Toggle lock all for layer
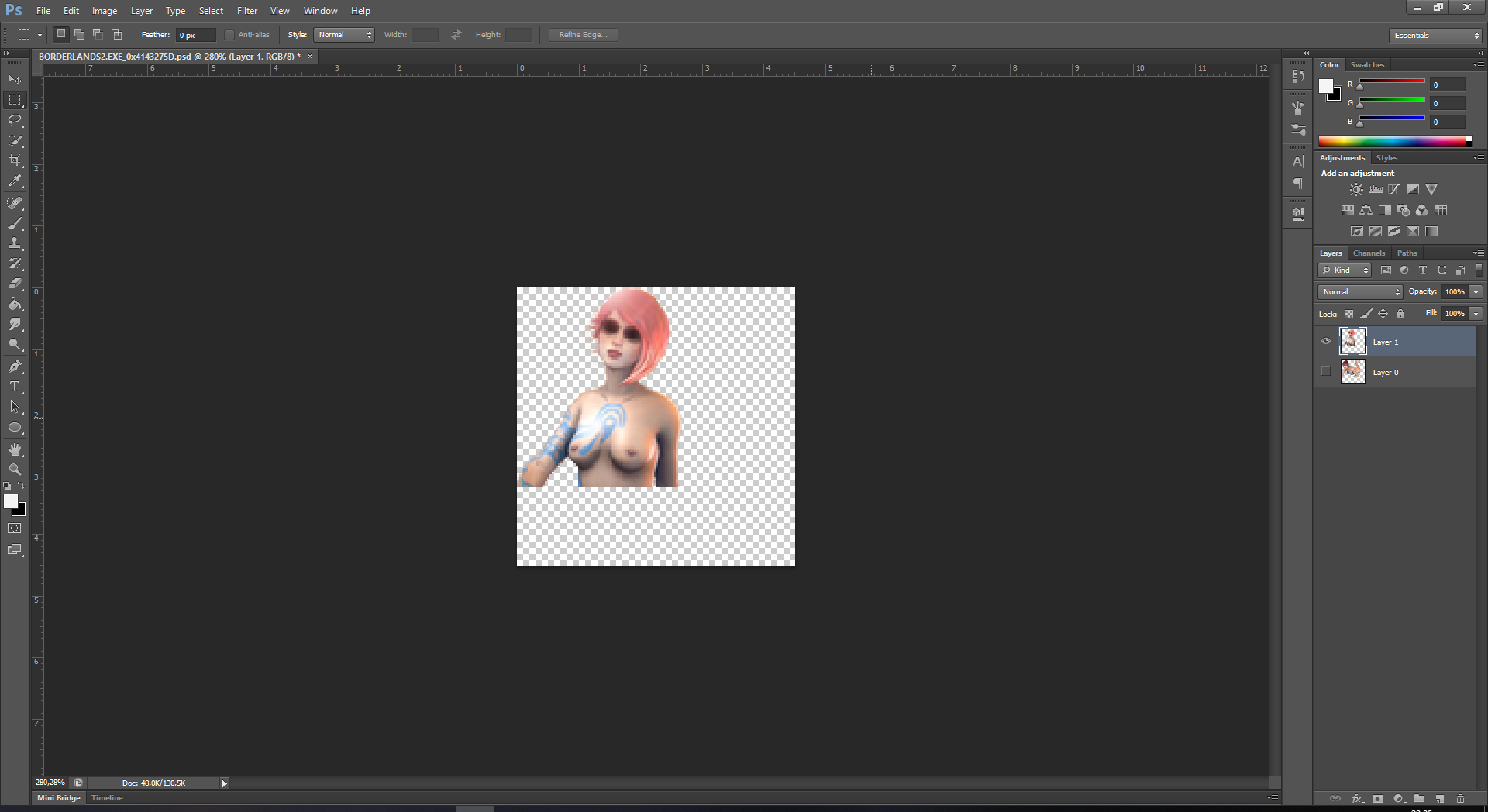Screen dimensions: 1488x812 tap(1400, 314)
